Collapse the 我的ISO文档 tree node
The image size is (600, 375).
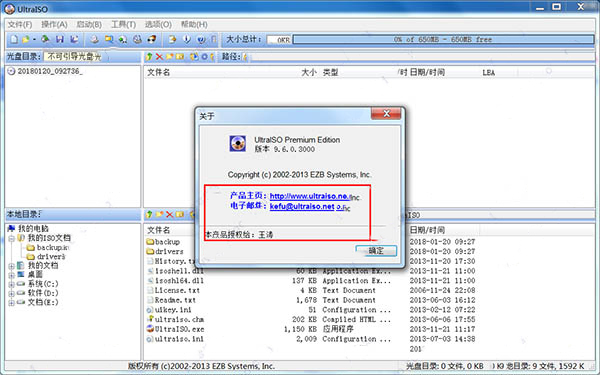coord(11,238)
